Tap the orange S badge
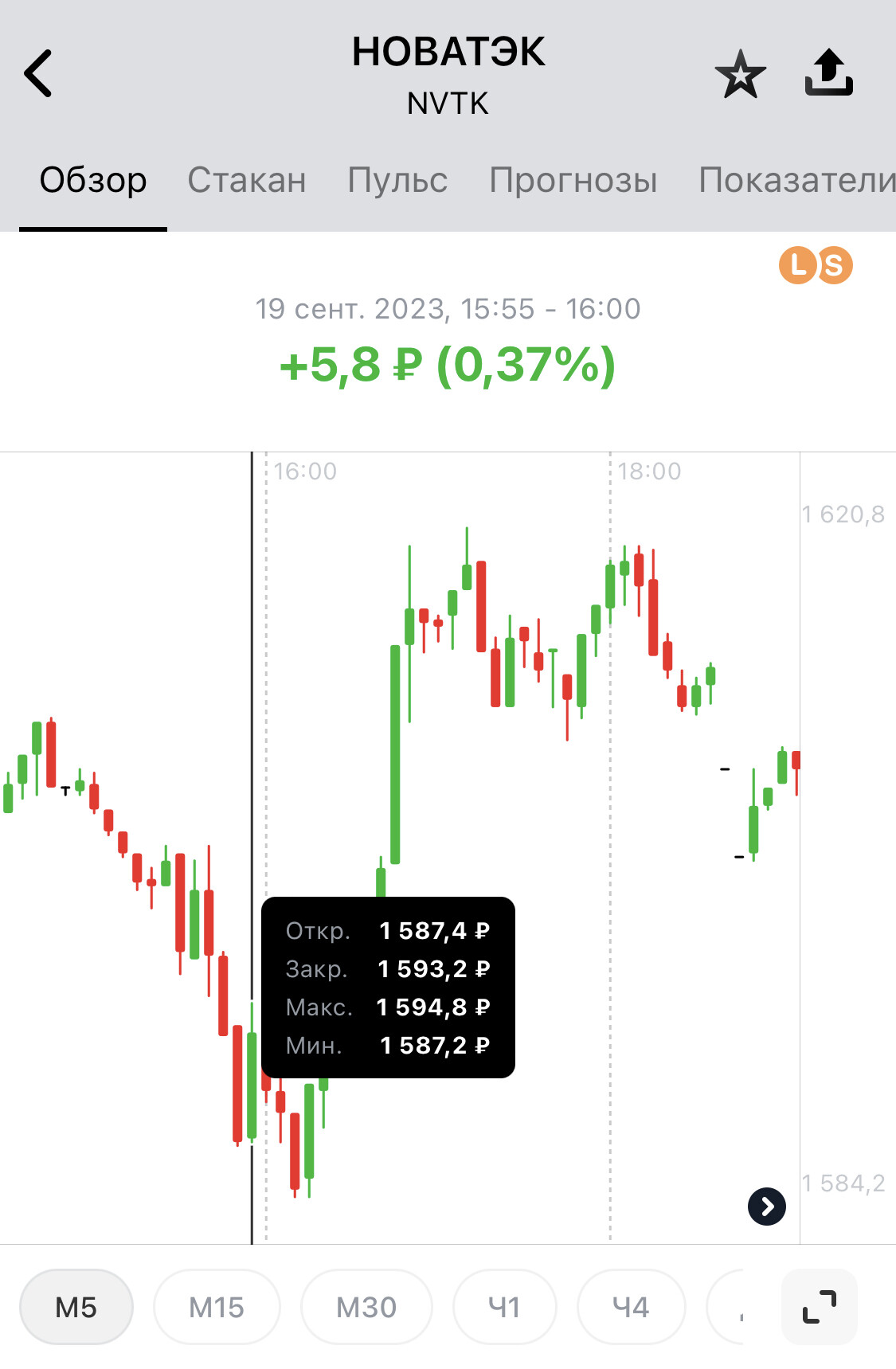Viewport: 896px width, 1369px height. coord(834,265)
